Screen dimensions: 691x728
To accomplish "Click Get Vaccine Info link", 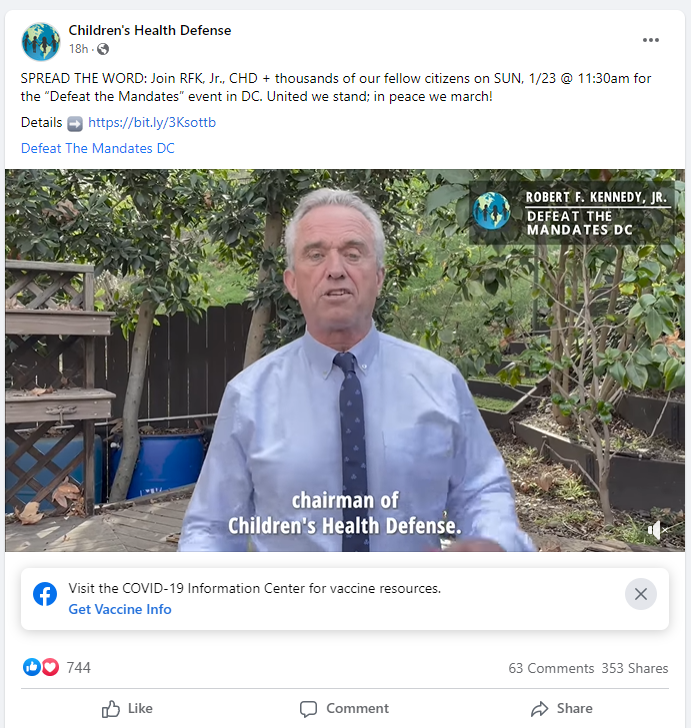I will [120, 609].
